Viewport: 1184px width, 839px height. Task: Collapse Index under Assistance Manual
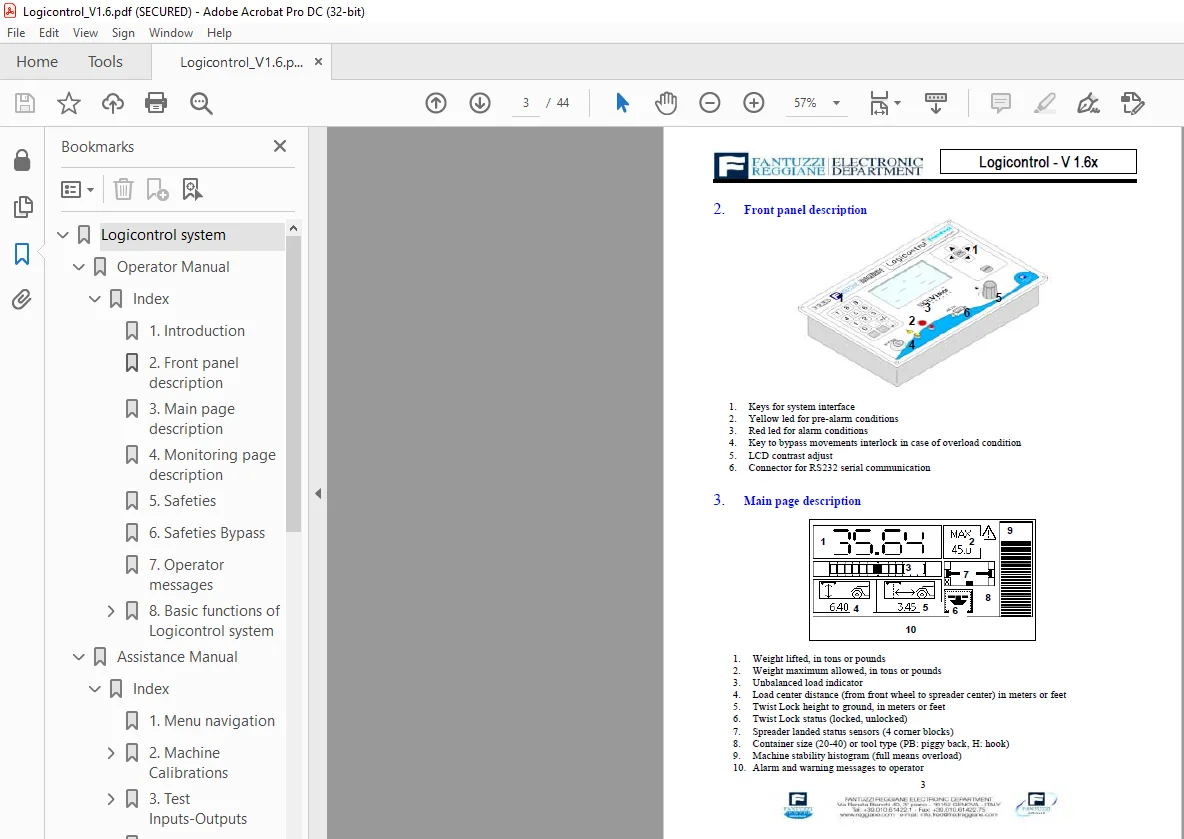pos(94,689)
